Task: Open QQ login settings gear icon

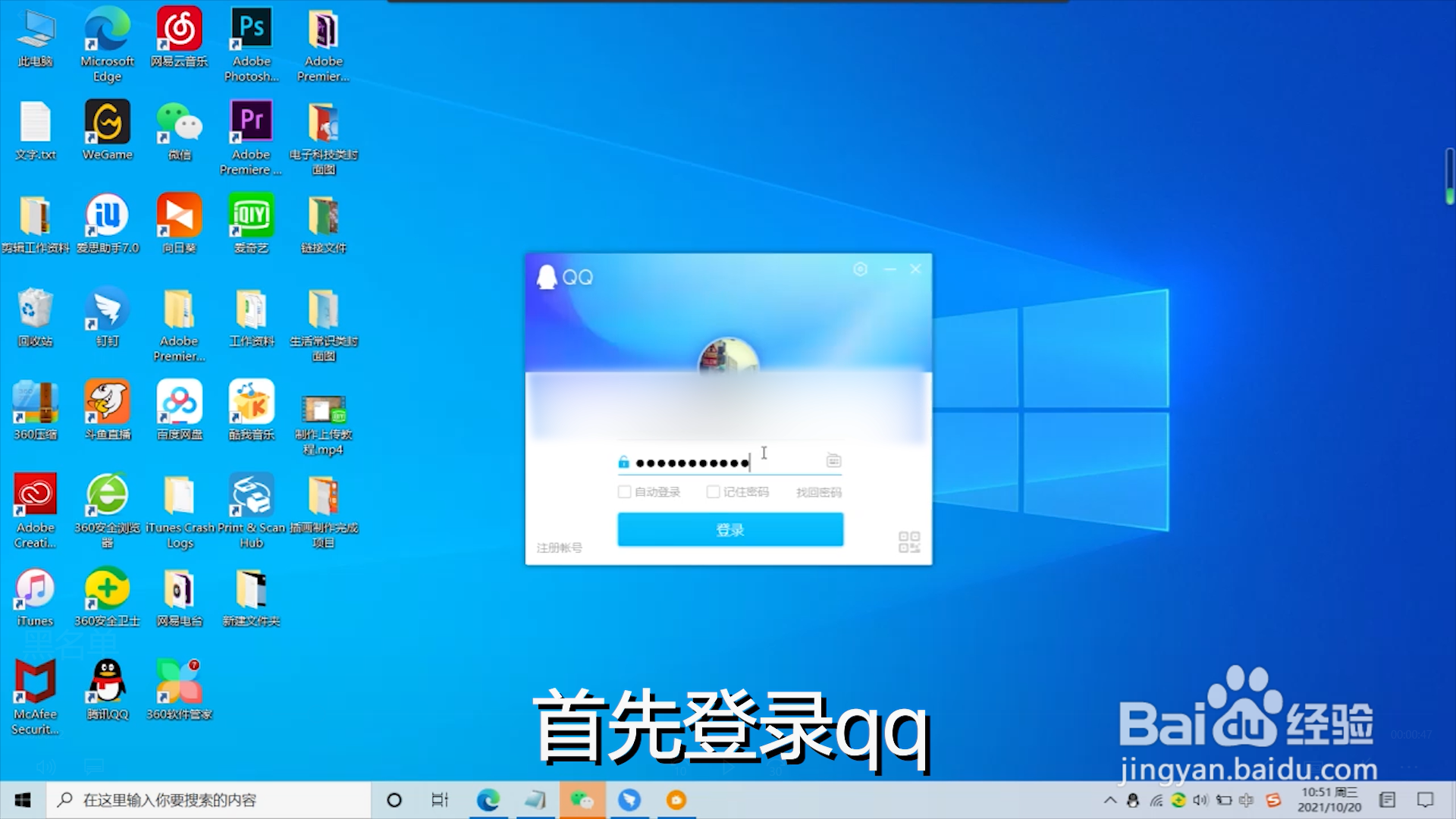Action: [860, 269]
